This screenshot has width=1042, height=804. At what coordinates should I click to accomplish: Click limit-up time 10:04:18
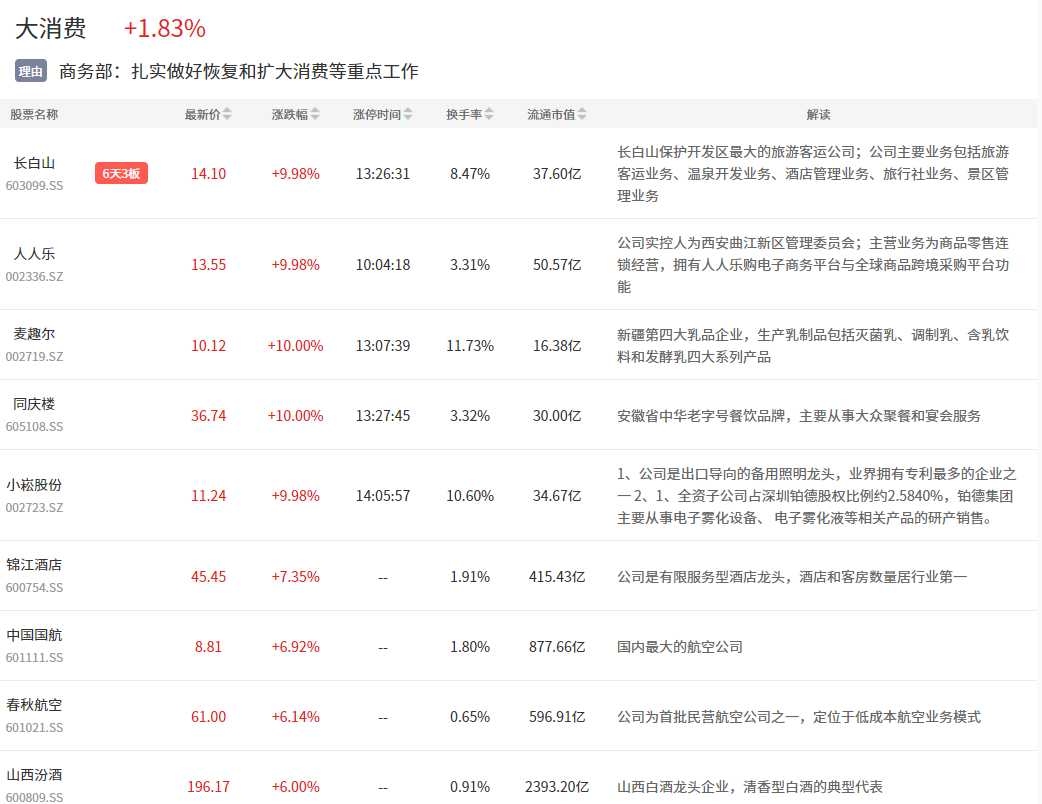coord(383,265)
